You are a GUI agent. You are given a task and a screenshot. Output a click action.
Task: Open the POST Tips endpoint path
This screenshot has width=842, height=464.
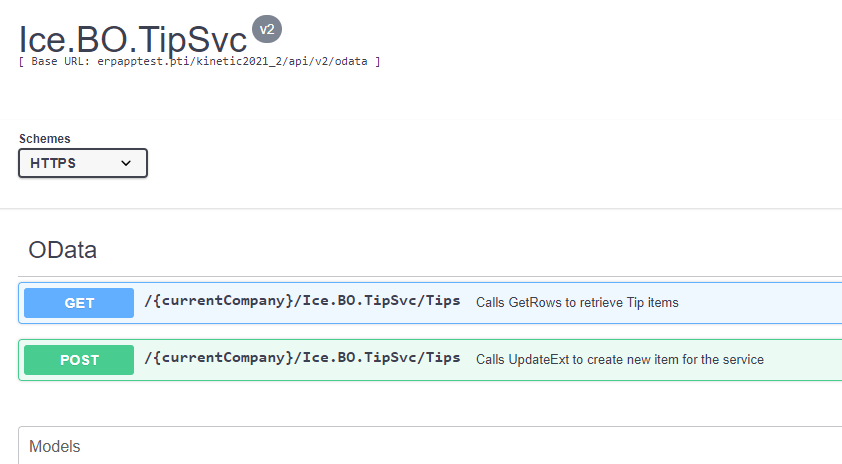click(302, 358)
